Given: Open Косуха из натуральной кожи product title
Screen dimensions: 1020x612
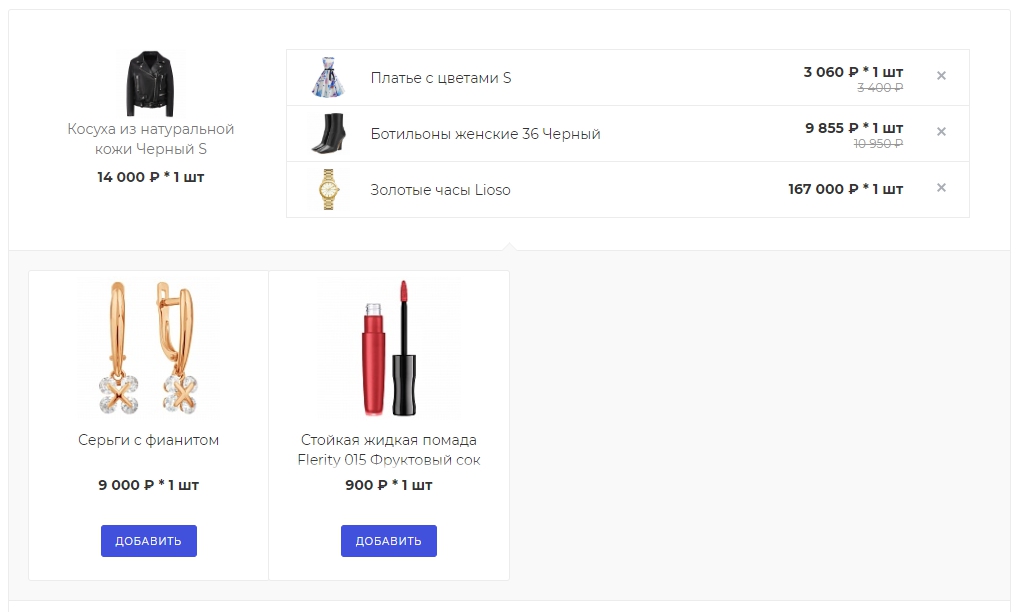Looking at the screenshot, I should point(150,139).
